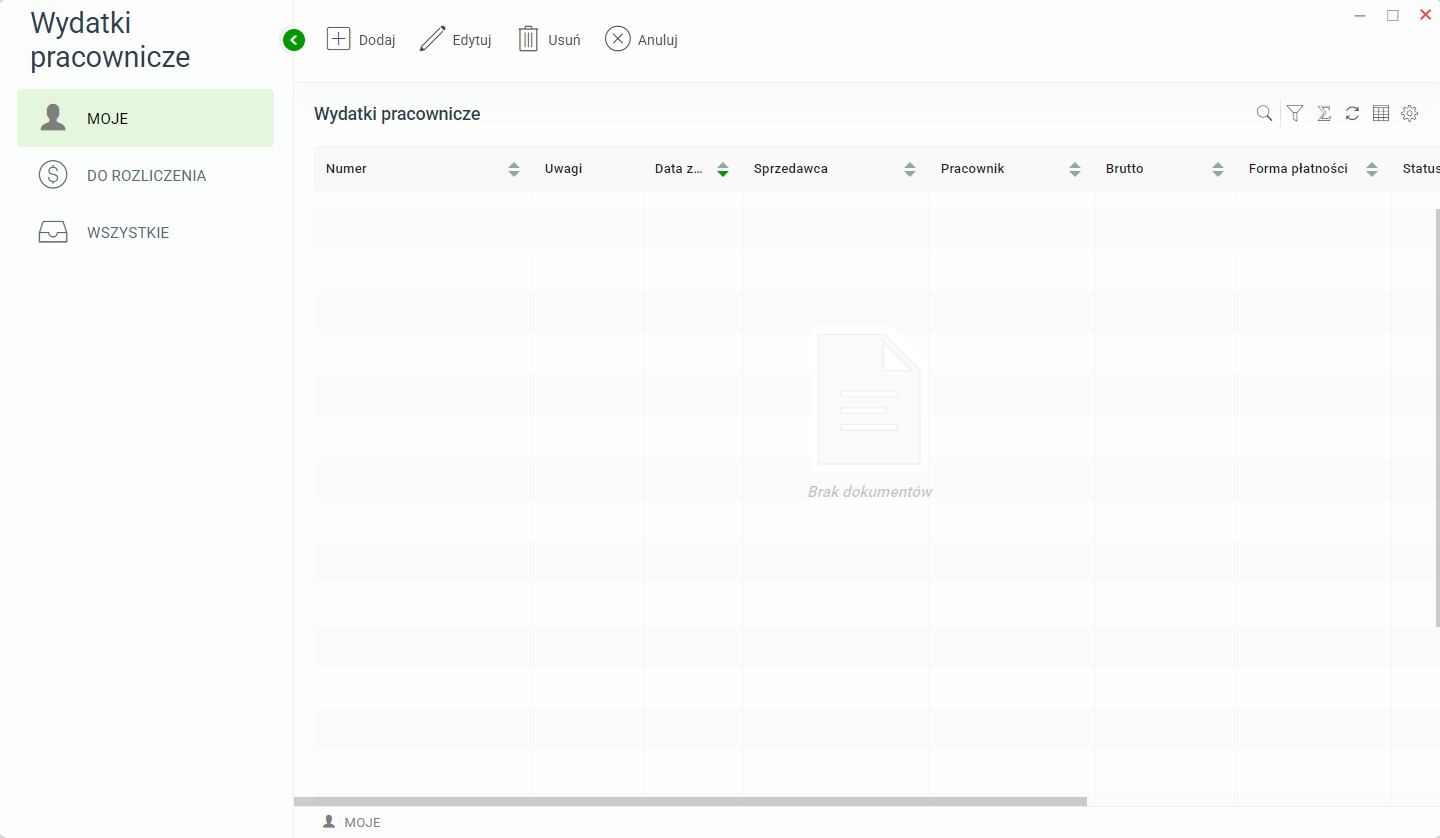Click the vertical scrollbar on the right
1440x838 pixels.
click(1437, 418)
